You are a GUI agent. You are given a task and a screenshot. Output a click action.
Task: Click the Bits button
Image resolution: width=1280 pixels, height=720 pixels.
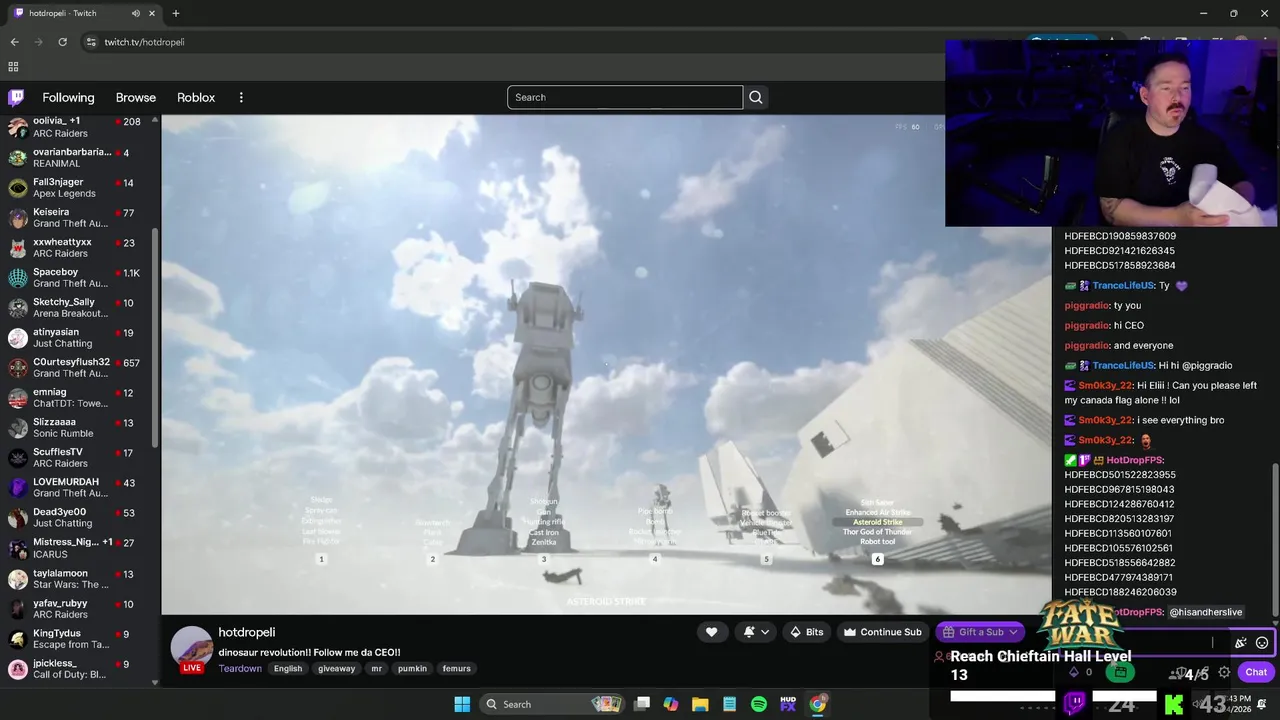(806, 632)
